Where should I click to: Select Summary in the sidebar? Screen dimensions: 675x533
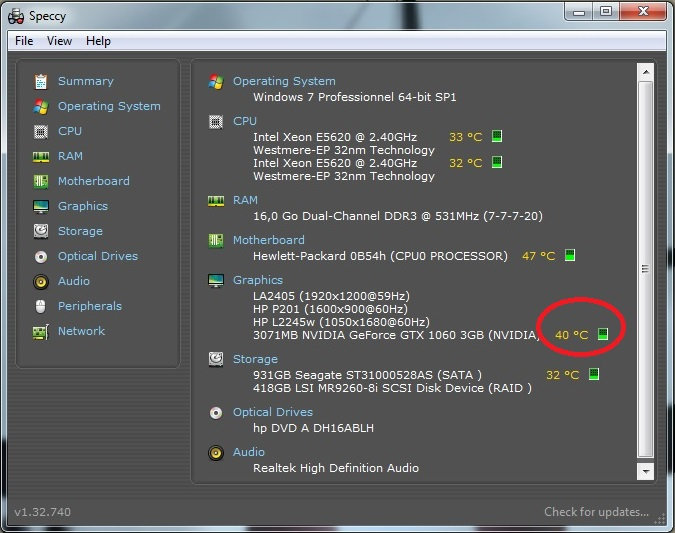coord(86,81)
